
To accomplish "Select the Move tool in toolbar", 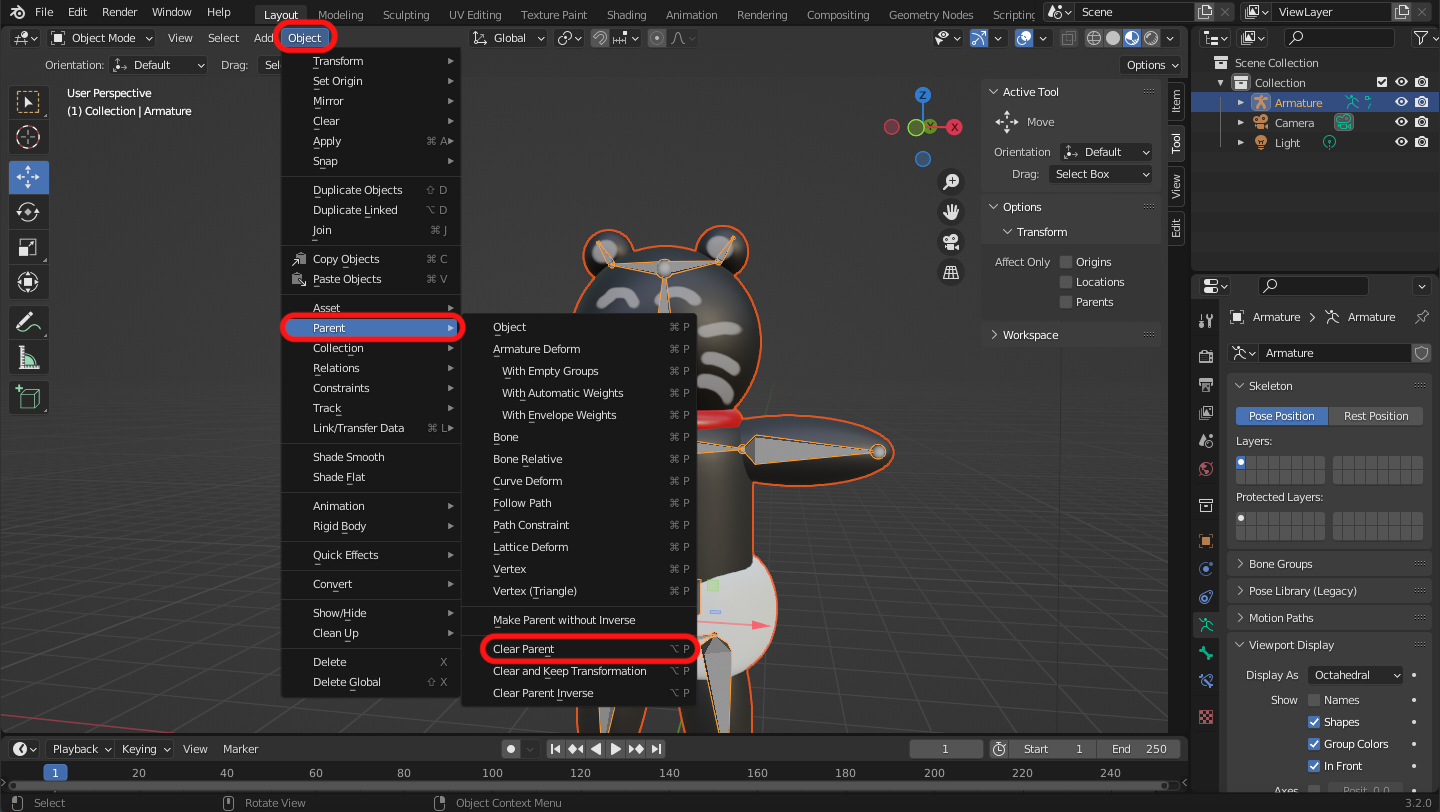I will [28, 178].
